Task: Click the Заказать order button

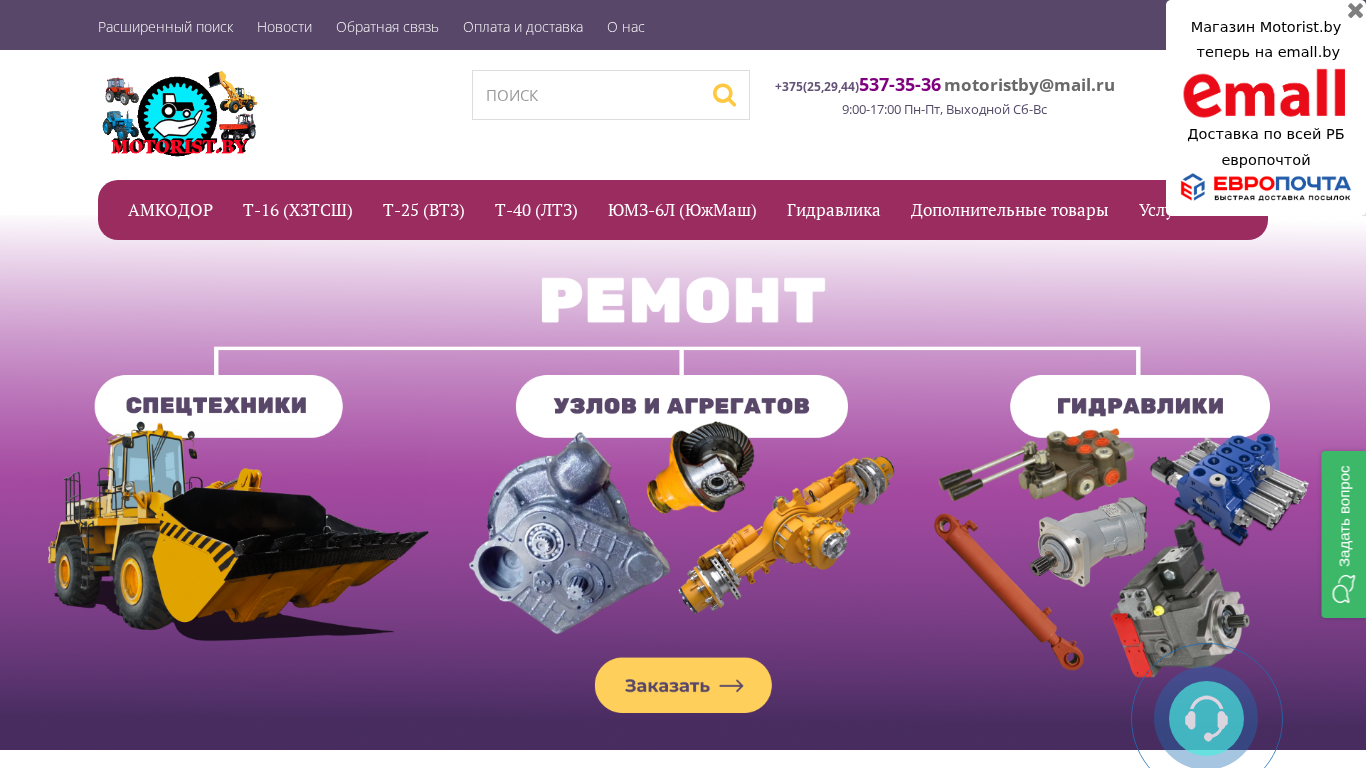Action: (683, 685)
